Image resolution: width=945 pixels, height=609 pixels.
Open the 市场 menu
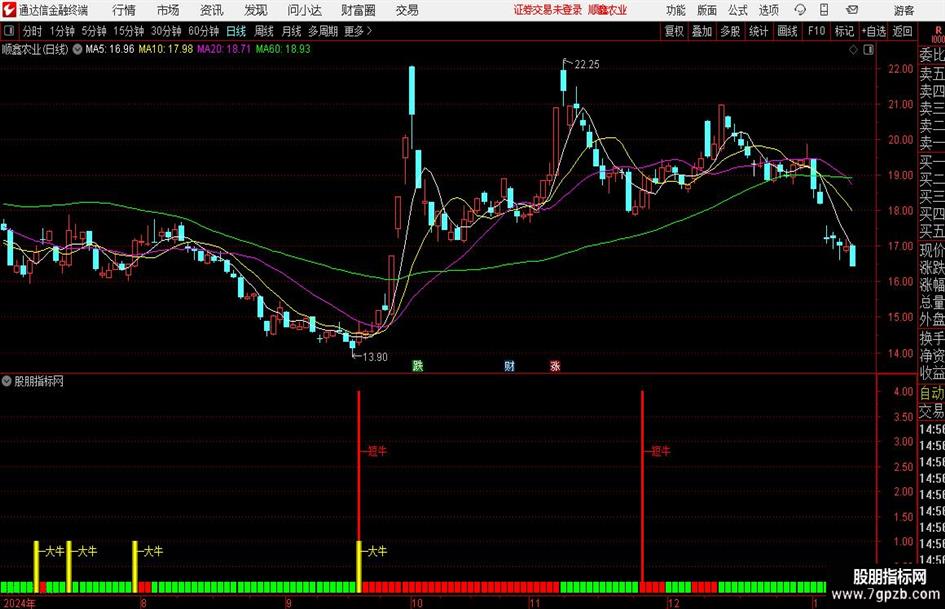168,10
